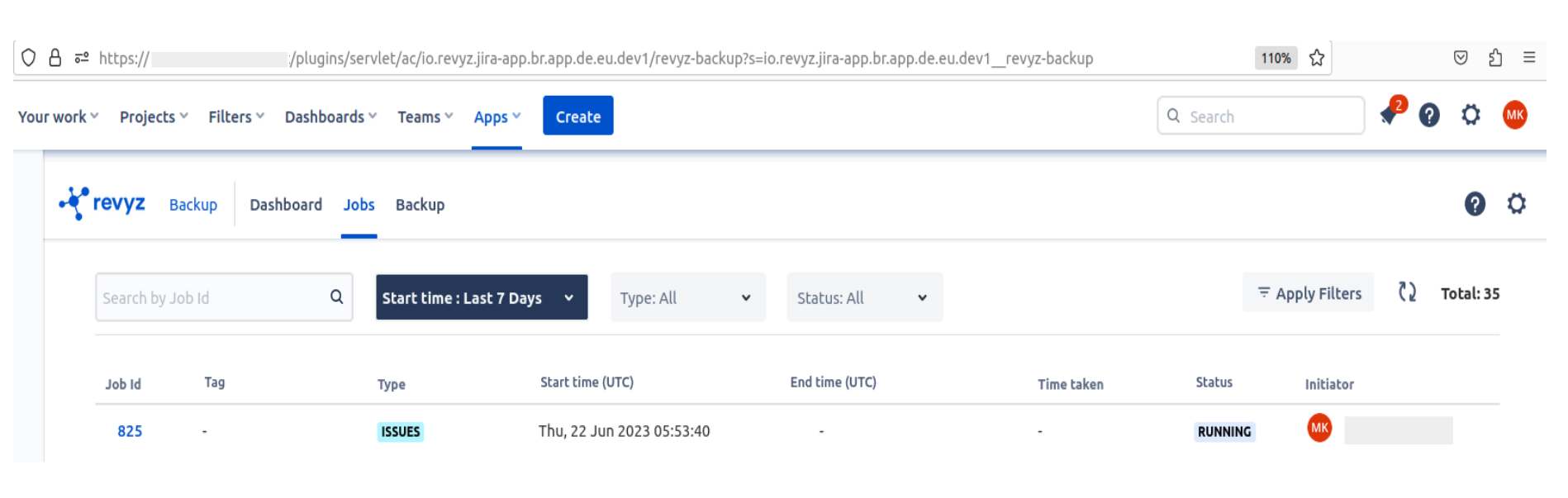The image size is (1568, 498).
Task: Open the revyz app help icon
Action: pos(1475,204)
